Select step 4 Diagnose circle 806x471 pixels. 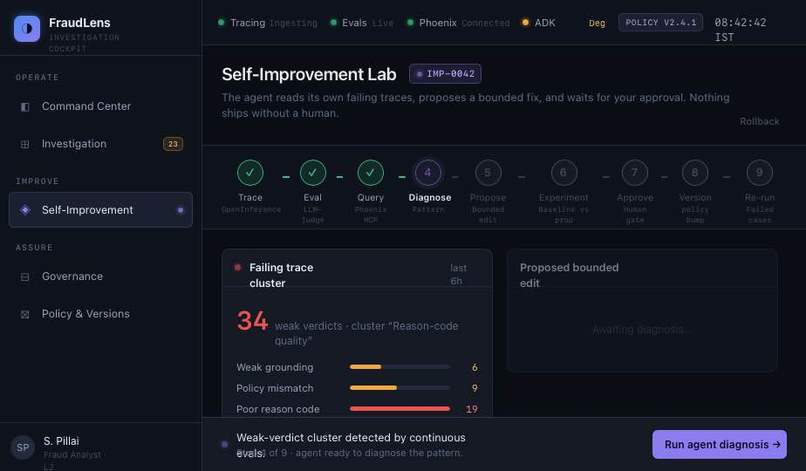pyautogui.click(x=428, y=173)
